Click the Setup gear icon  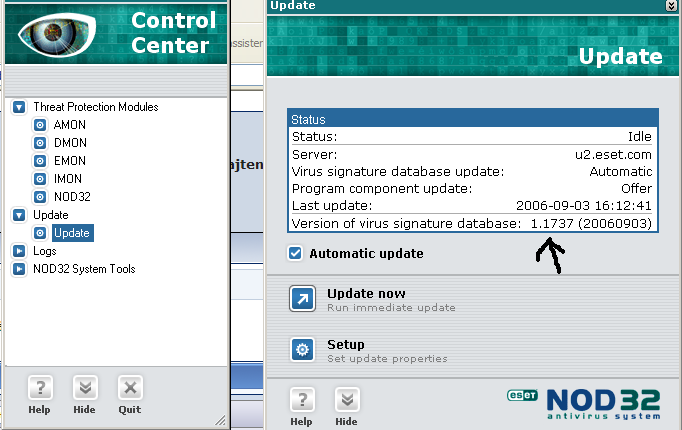coord(303,350)
